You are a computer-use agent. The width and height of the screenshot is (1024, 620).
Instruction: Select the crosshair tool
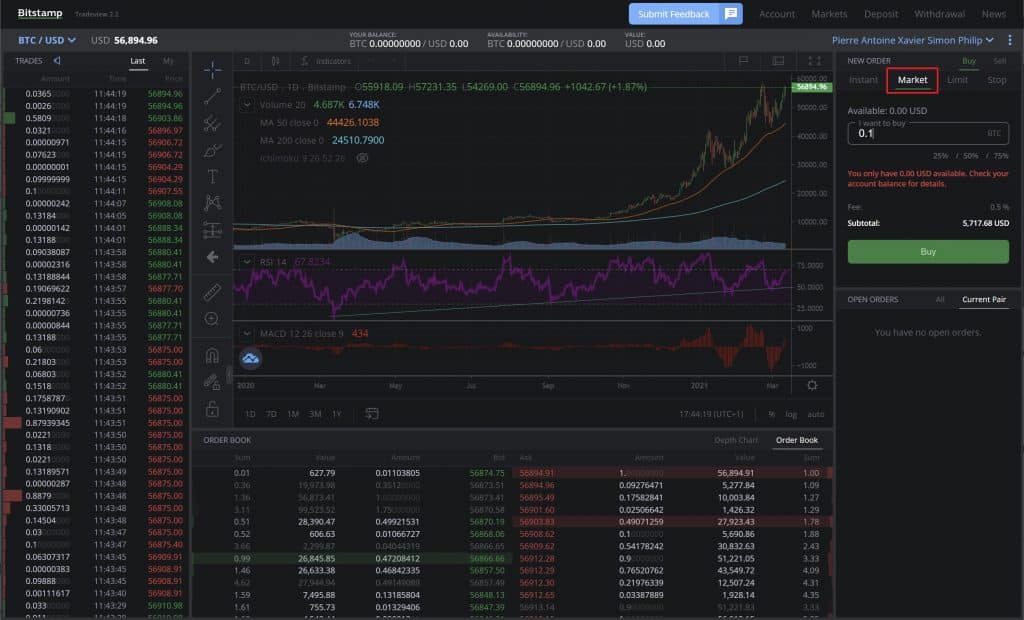pos(212,70)
